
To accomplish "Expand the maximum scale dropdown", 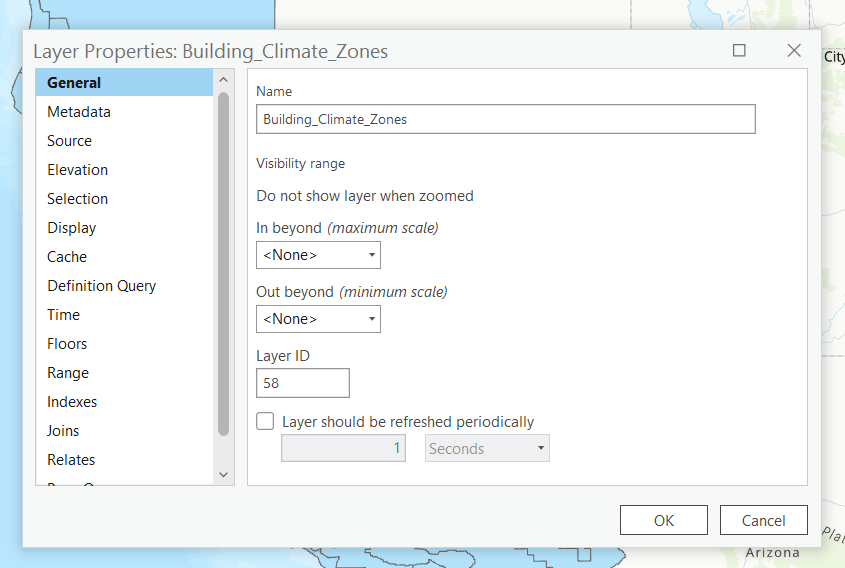I will coord(318,255).
